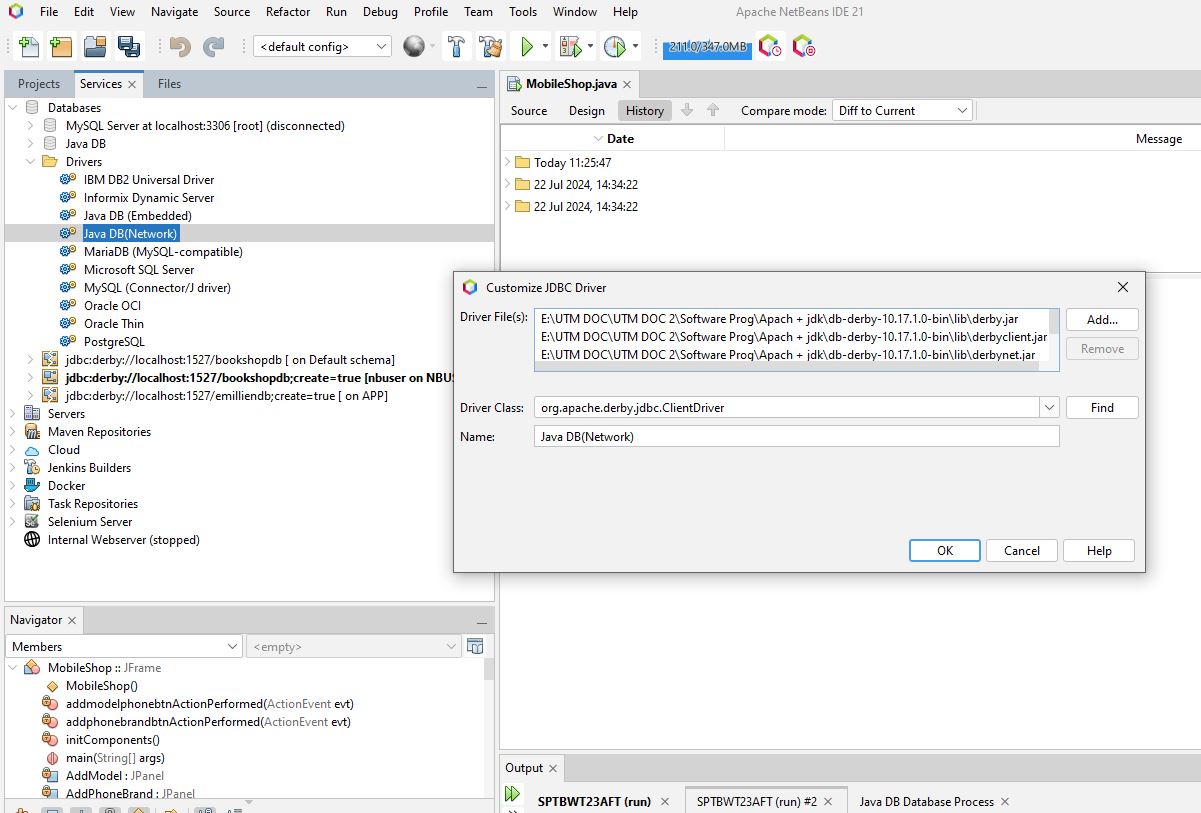
Task: Click the driver Name text field
Action: 796,437
